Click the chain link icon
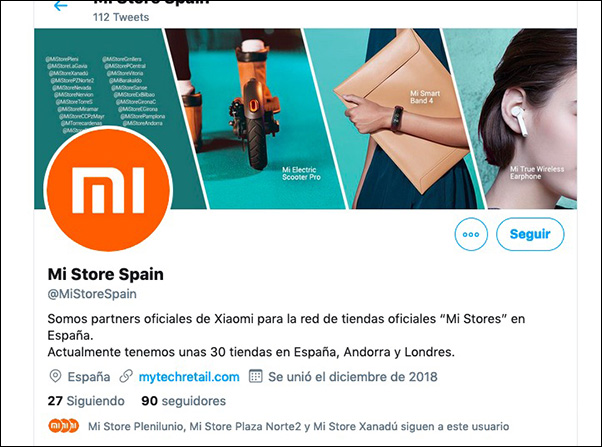The height and width of the screenshot is (447, 602). (x=126, y=376)
